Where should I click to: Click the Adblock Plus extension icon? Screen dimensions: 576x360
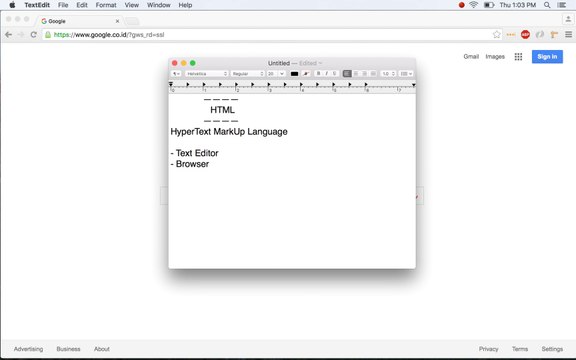(525, 35)
